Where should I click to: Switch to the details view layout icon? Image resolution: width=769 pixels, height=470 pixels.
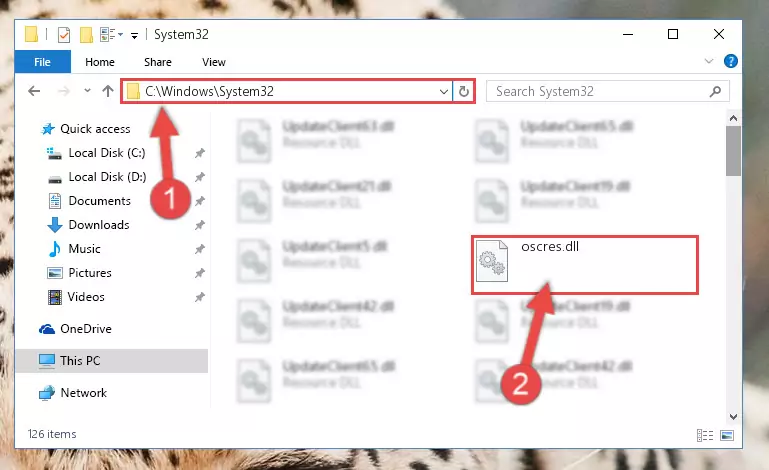[x=705, y=435]
